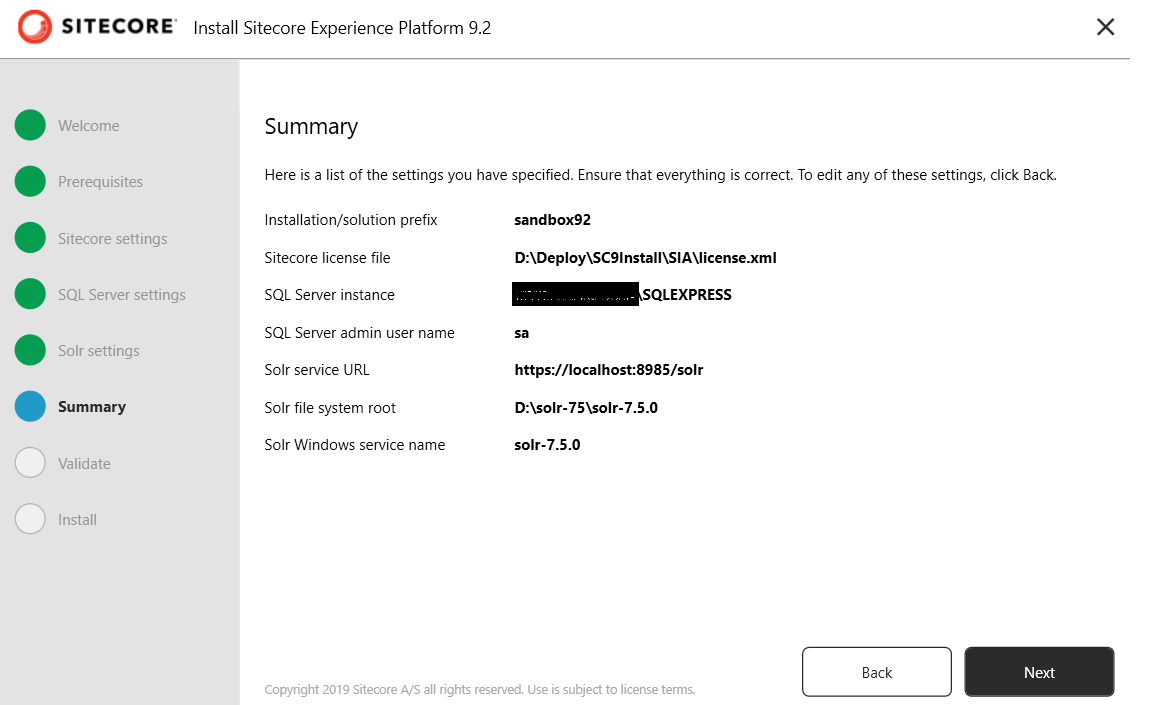Select the Summary step label
1152x705 pixels.
tap(92, 407)
